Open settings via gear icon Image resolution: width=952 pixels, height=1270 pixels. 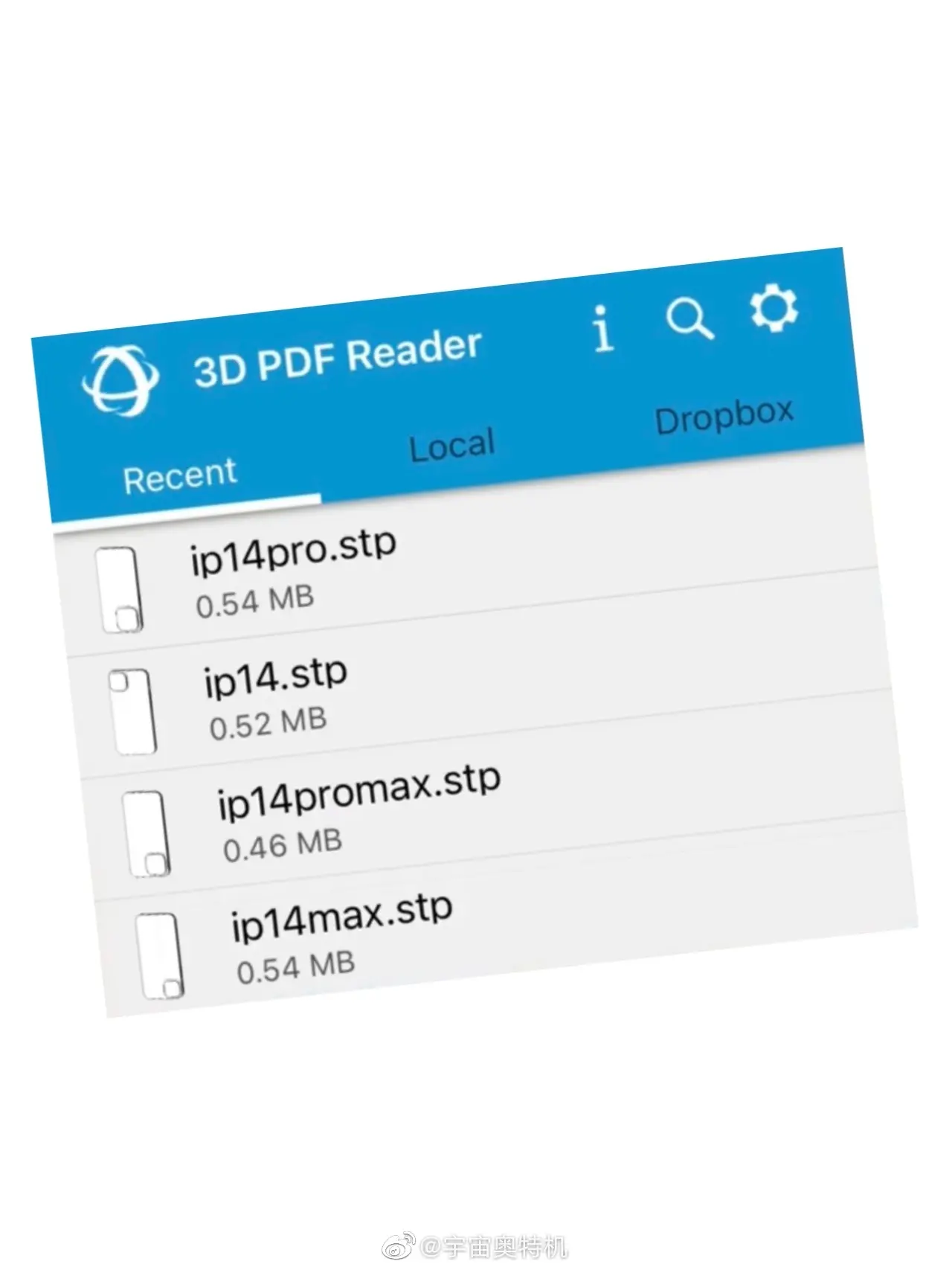coord(773,308)
